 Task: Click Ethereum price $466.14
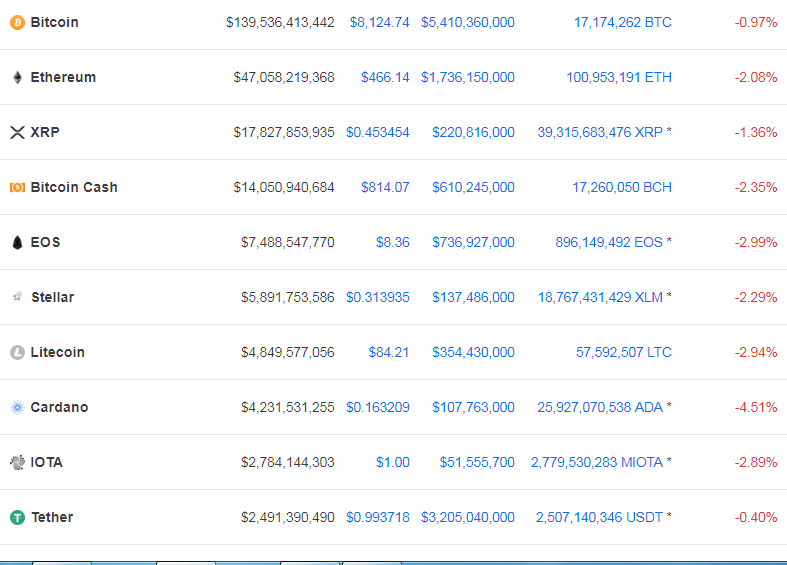tap(385, 77)
